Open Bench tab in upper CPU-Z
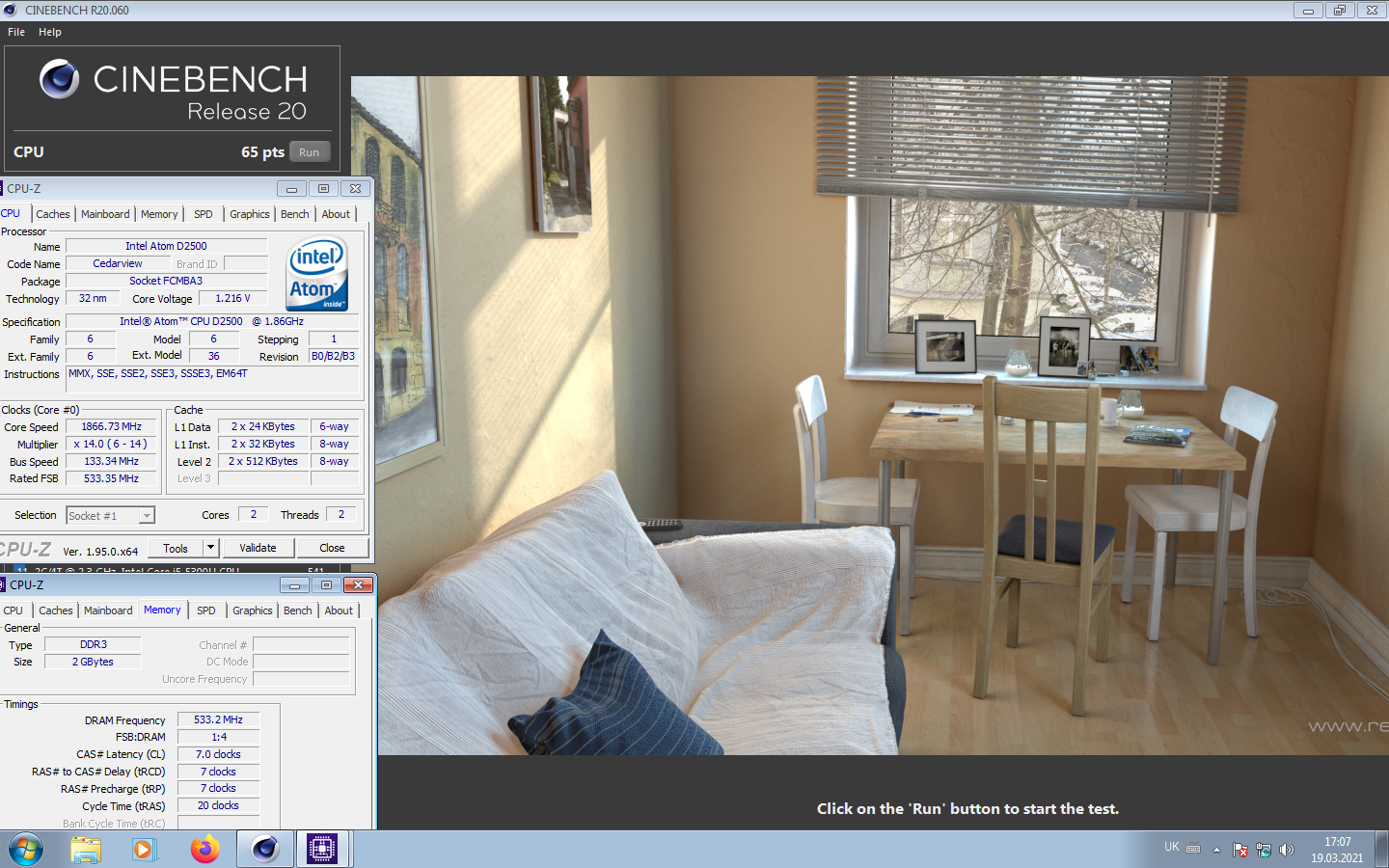 coord(295,214)
